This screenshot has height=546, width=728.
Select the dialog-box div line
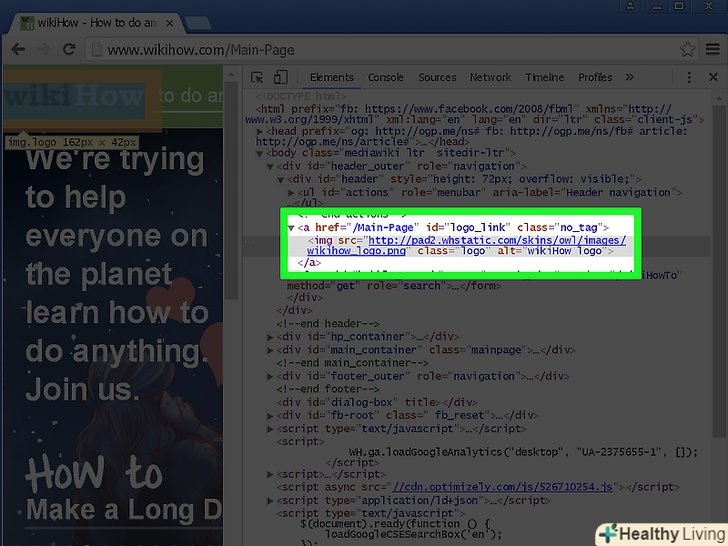coord(377,402)
